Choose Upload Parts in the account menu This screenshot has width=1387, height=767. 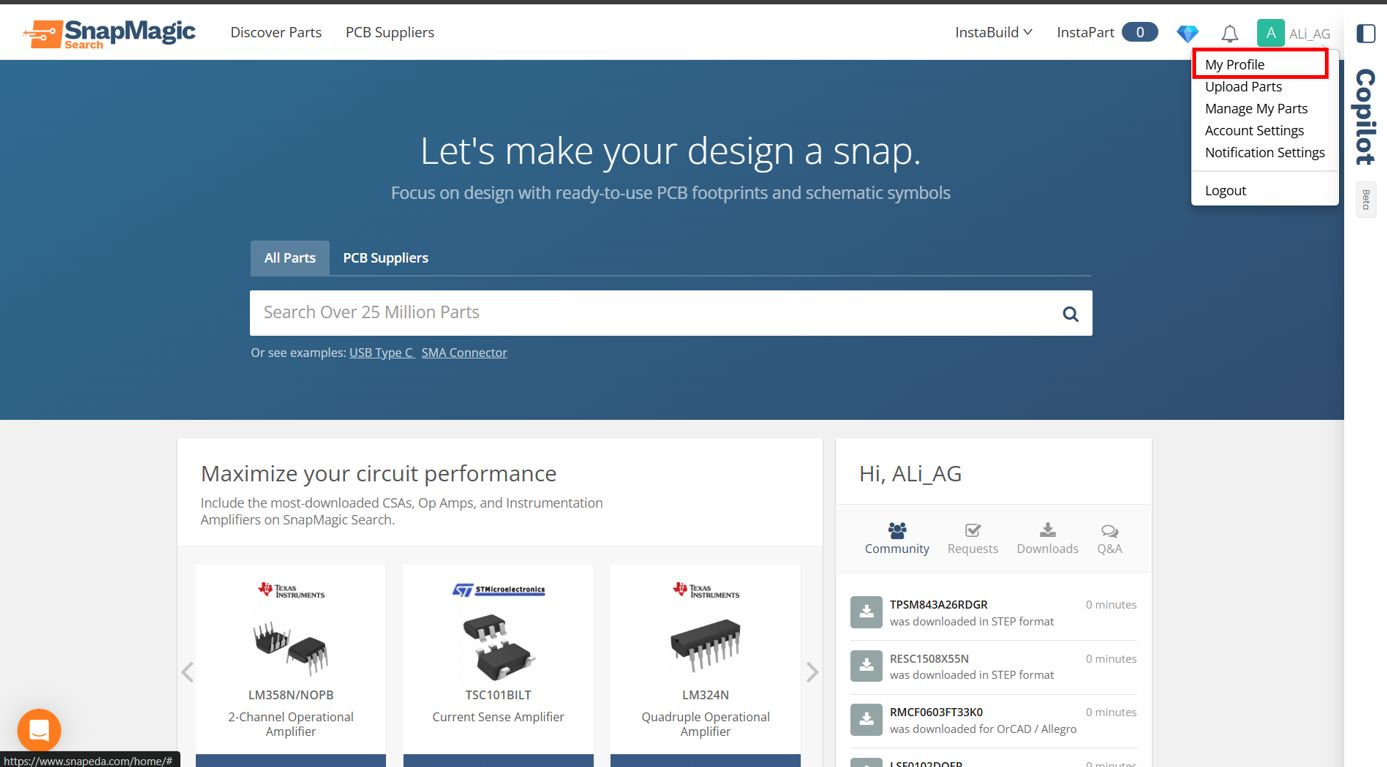tap(1243, 86)
